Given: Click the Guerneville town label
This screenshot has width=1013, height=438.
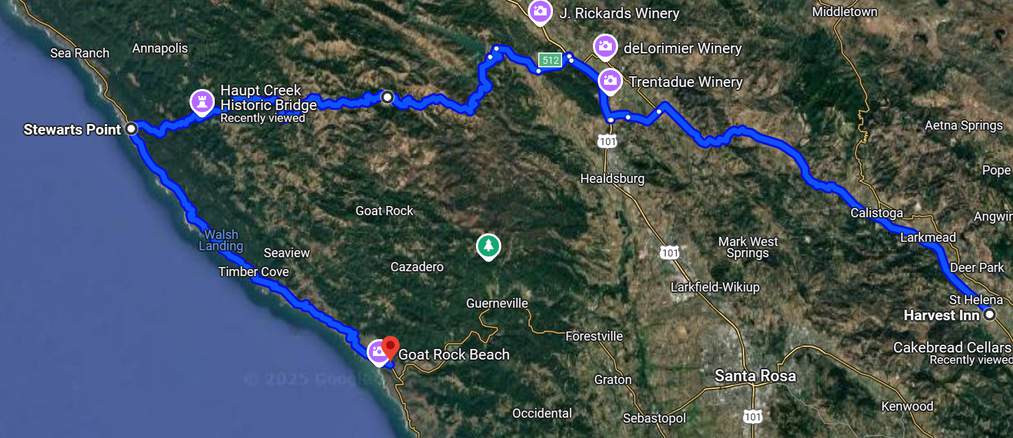Looking at the screenshot, I should (497, 303).
